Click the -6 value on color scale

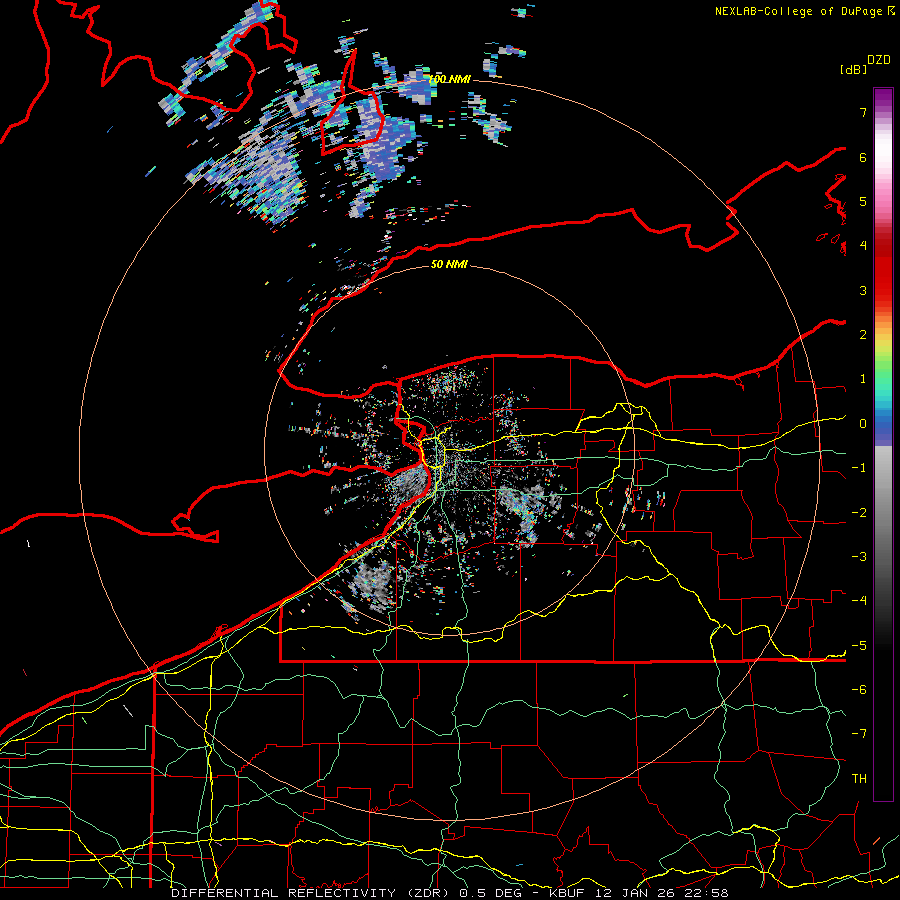click(x=859, y=690)
